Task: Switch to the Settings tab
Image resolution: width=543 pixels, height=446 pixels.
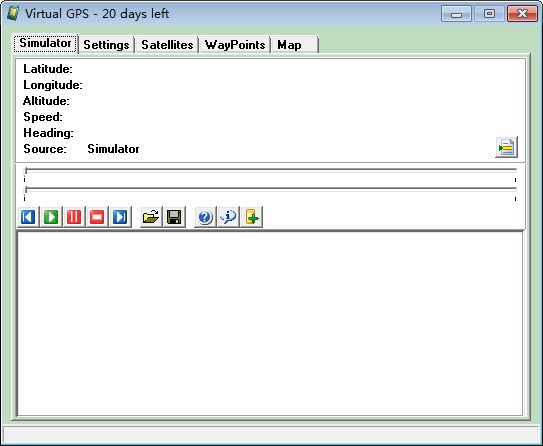Action: [x=106, y=45]
